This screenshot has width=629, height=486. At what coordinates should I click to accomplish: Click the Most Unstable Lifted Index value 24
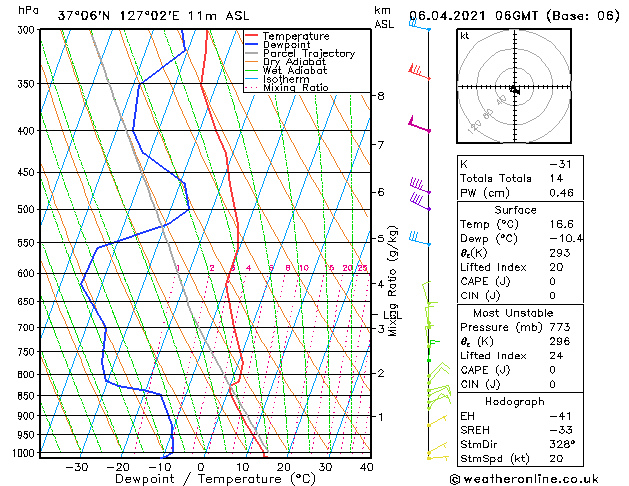556,356
